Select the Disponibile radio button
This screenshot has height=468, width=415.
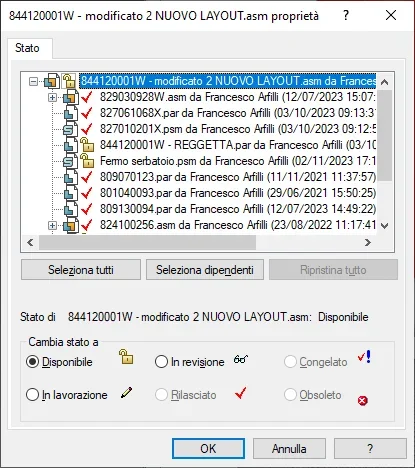(x=32, y=362)
